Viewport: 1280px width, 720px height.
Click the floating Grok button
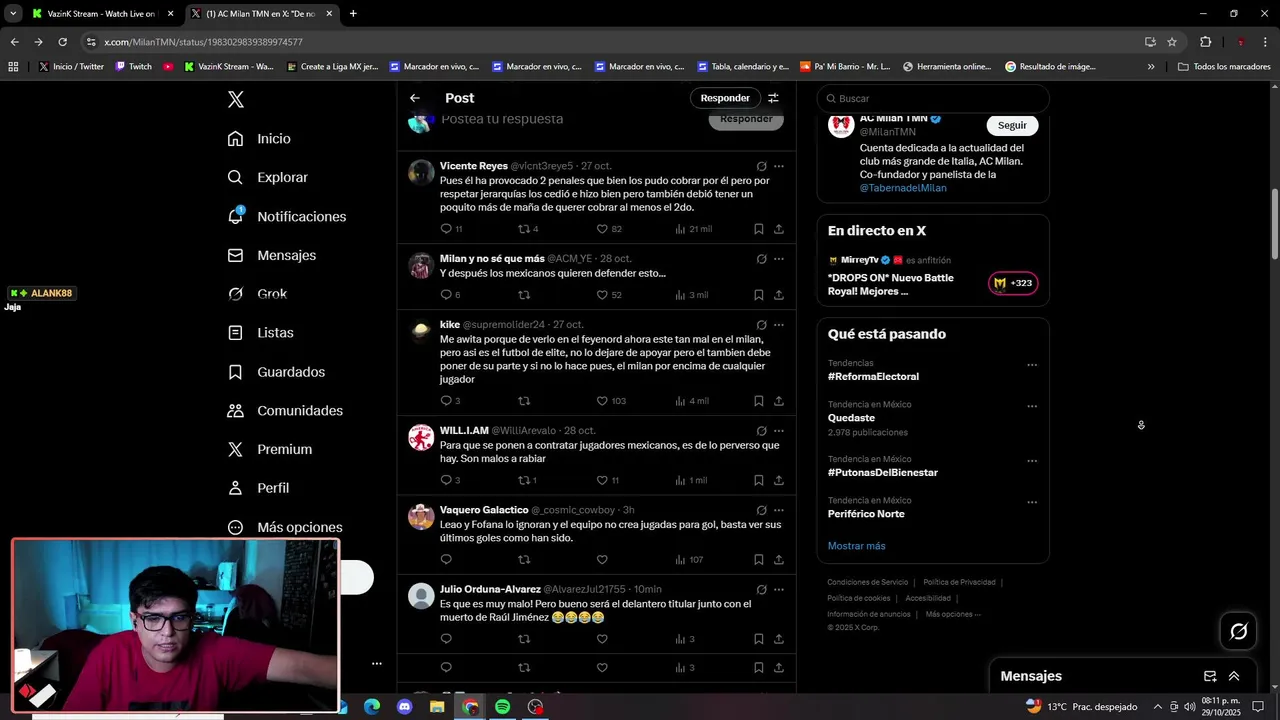tap(1238, 631)
